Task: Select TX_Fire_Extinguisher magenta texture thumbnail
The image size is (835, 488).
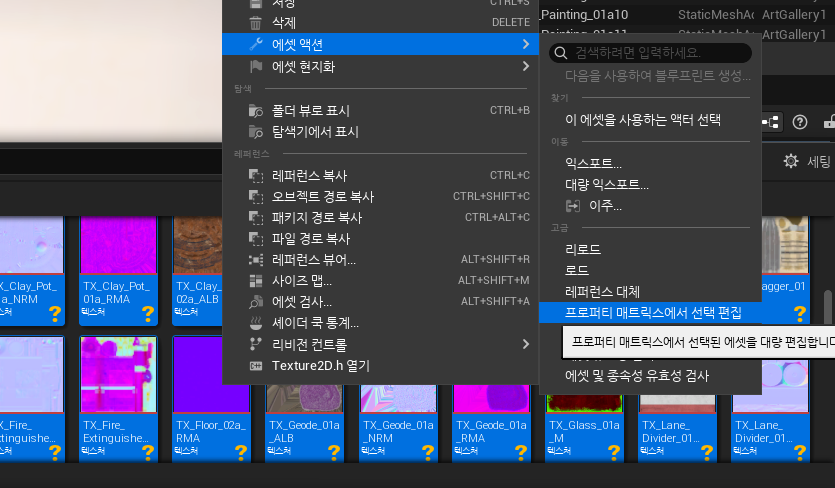Action: point(118,375)
